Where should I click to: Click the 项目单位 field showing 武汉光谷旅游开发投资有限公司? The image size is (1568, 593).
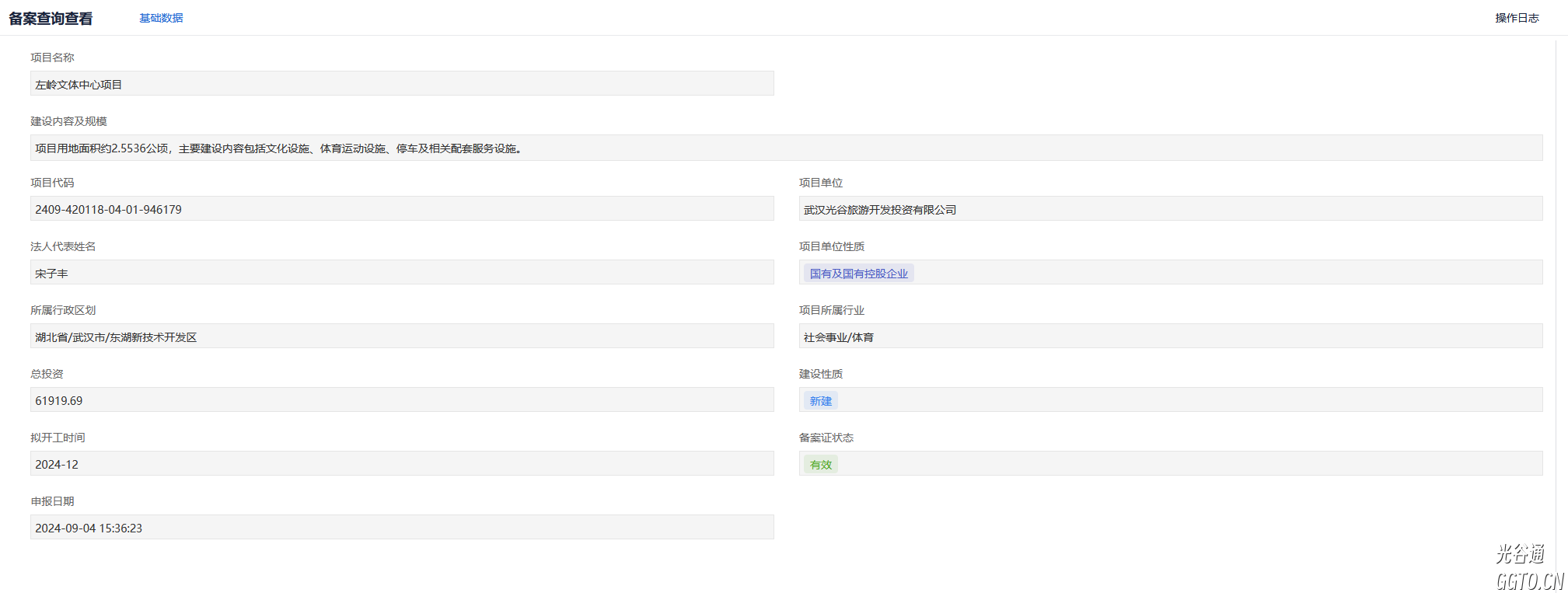(1170, 209)
